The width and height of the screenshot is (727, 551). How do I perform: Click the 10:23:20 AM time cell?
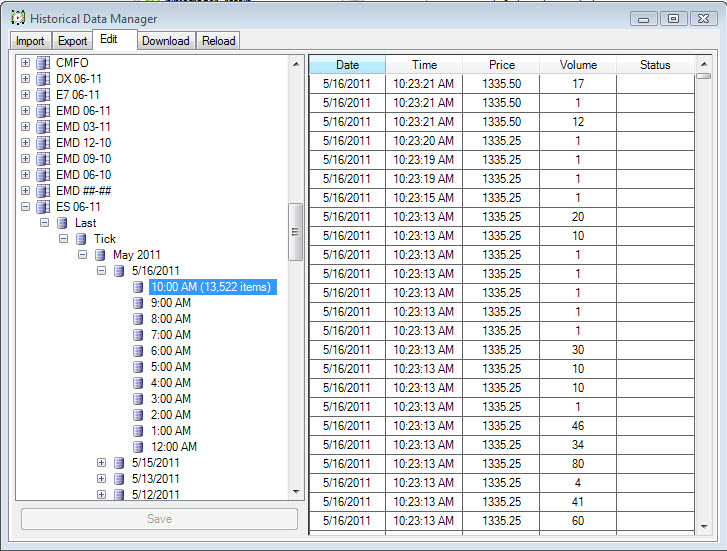[424, 141]
